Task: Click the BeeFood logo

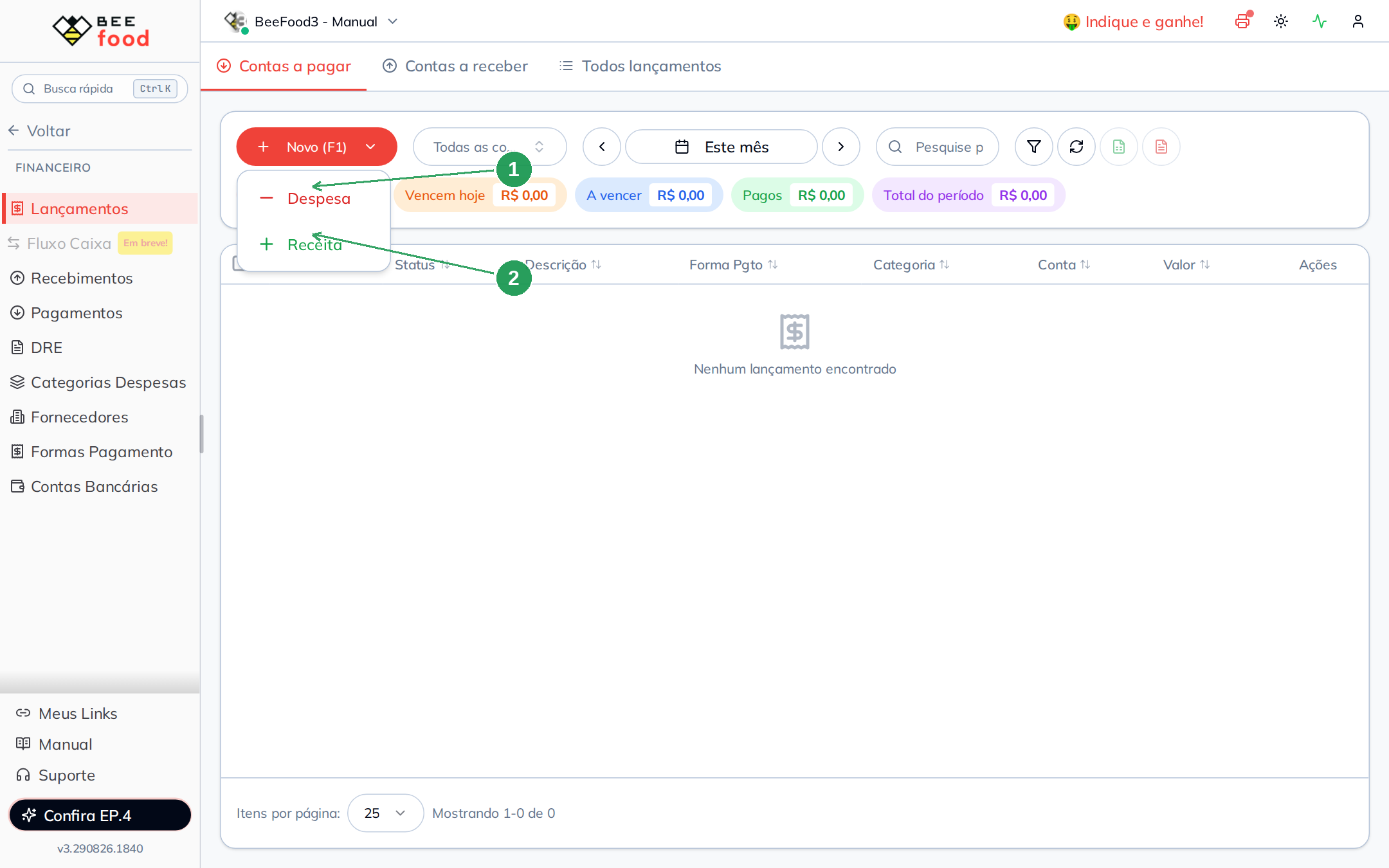Action: 100,30
